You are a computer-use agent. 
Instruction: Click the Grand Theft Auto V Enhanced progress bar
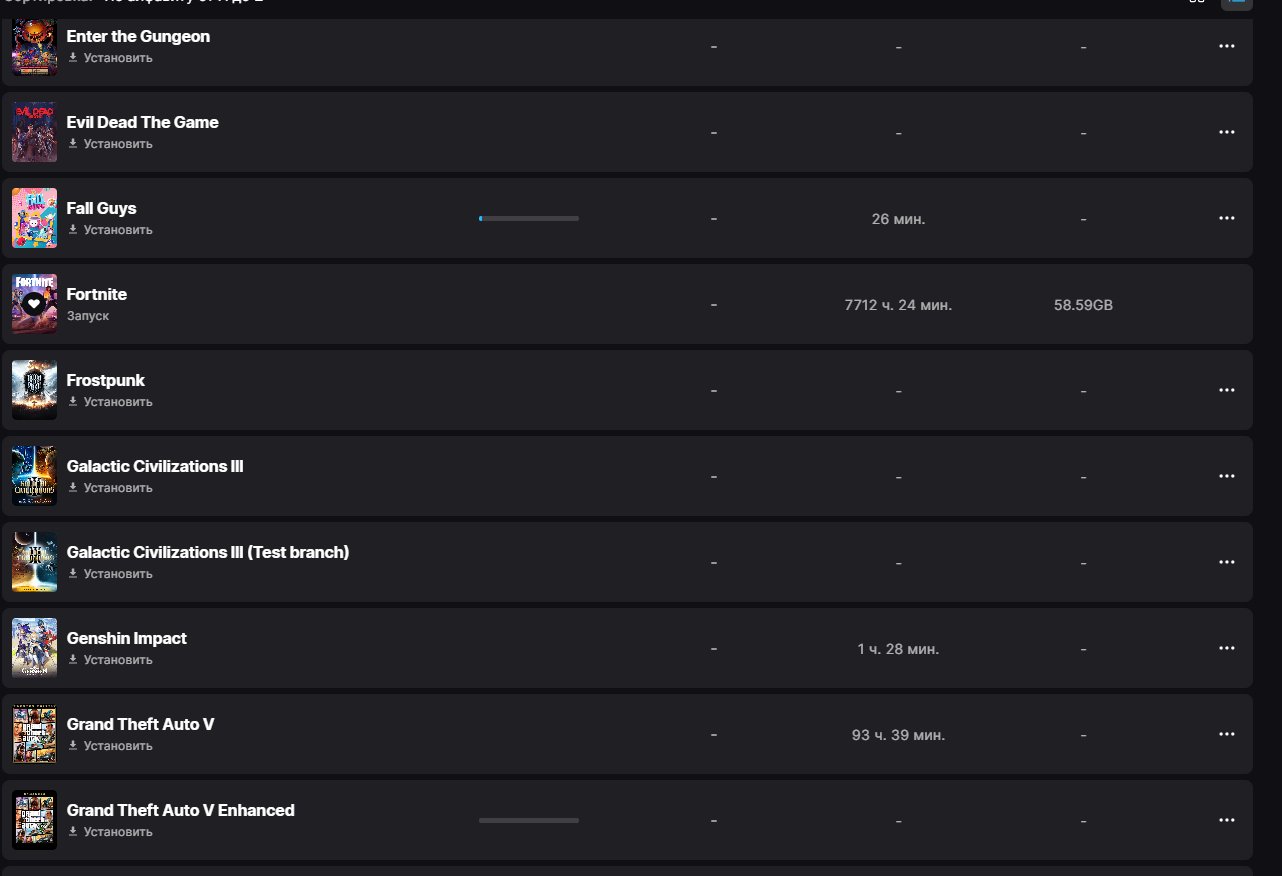(x=529, y=820)
